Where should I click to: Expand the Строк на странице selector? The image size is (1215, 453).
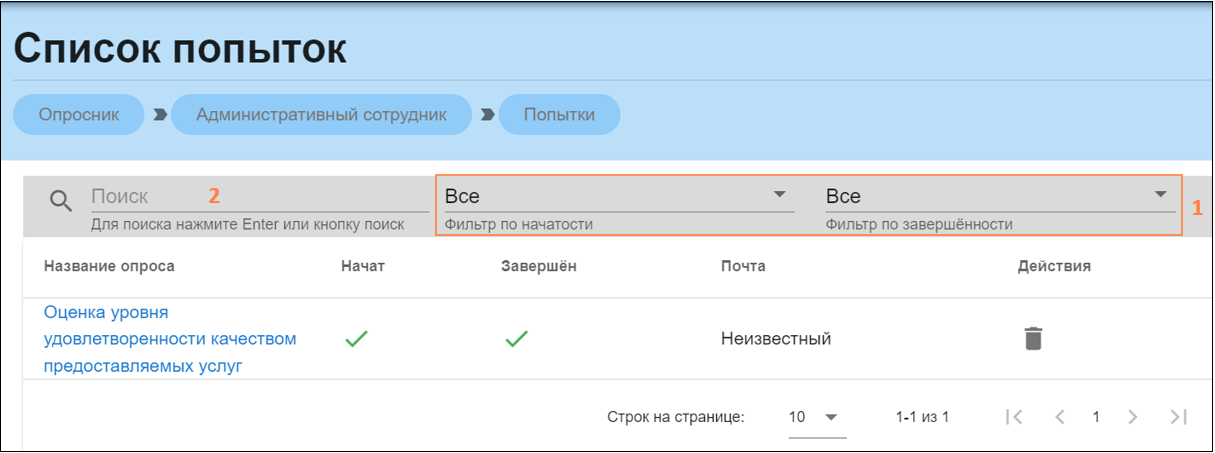[815, 417]
